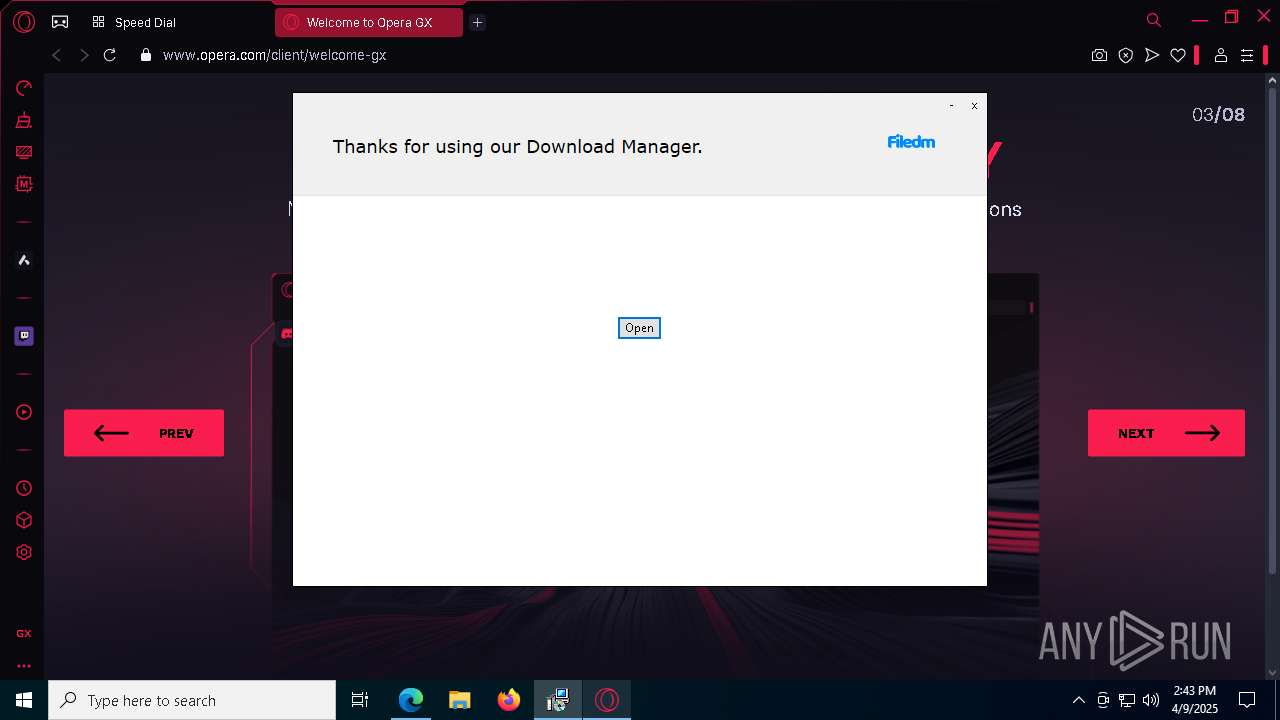Click the Filedm logo in dialog
1280x720 pixels.
coord(911,142)
